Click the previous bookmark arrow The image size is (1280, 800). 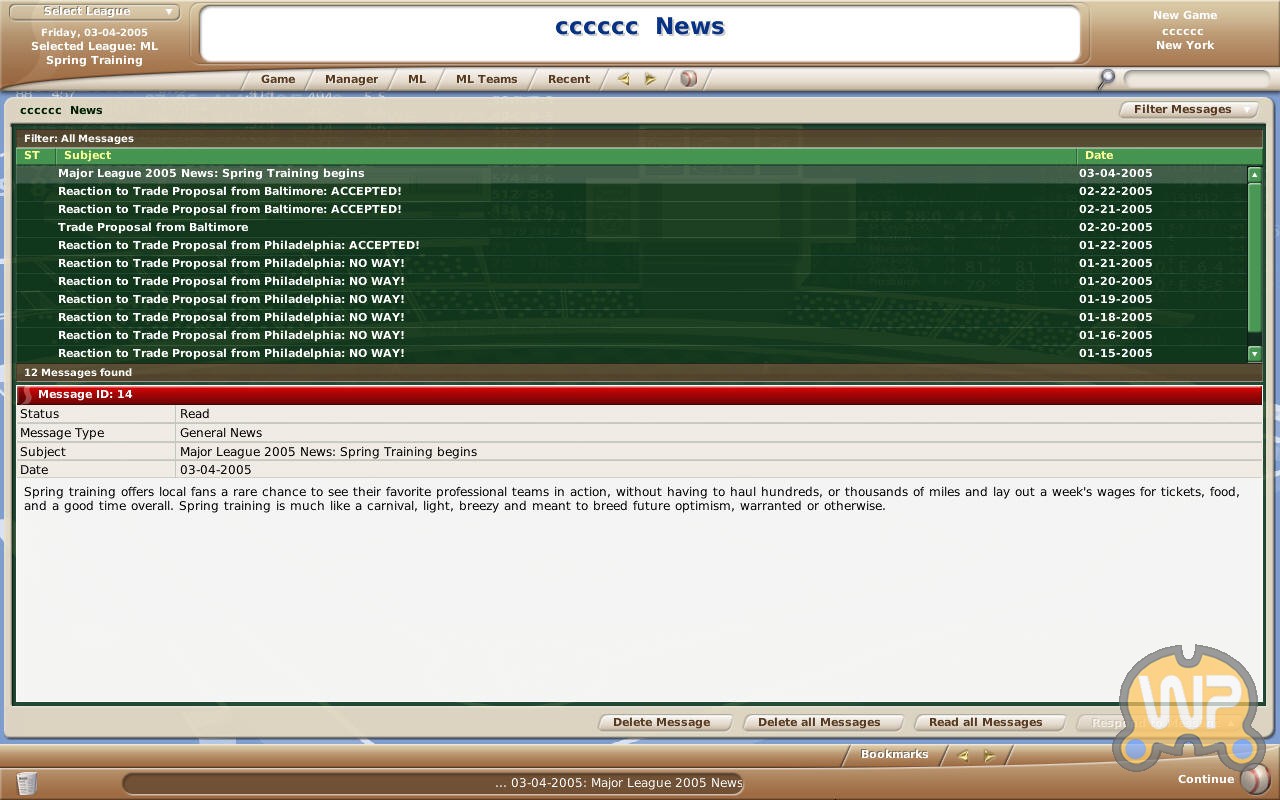962,755
